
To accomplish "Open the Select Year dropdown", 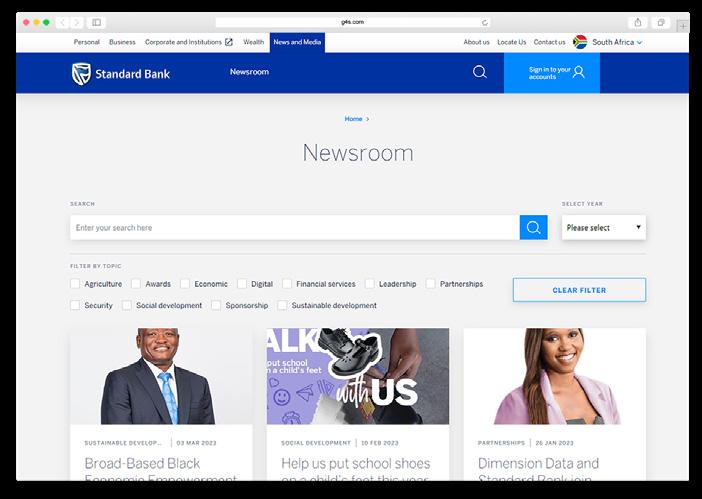I will [604, 227].
